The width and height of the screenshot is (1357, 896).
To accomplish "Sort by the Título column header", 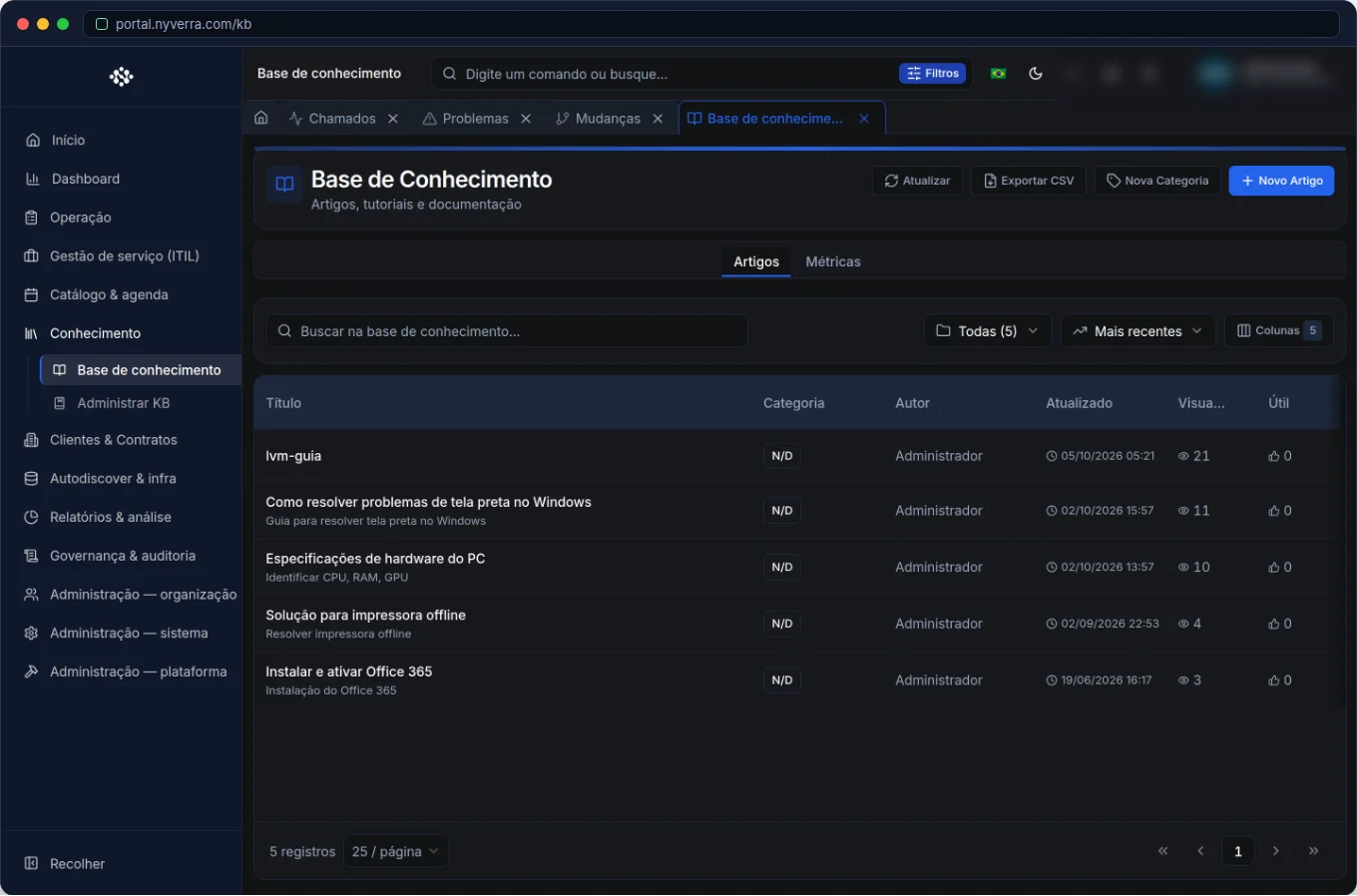I will (283, 403).
